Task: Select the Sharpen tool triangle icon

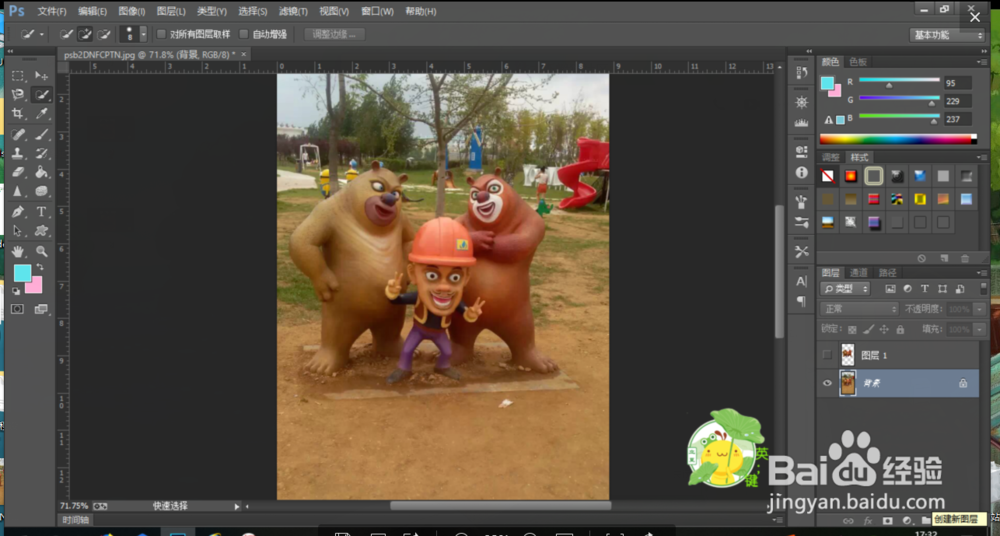Action: point(18,191)
